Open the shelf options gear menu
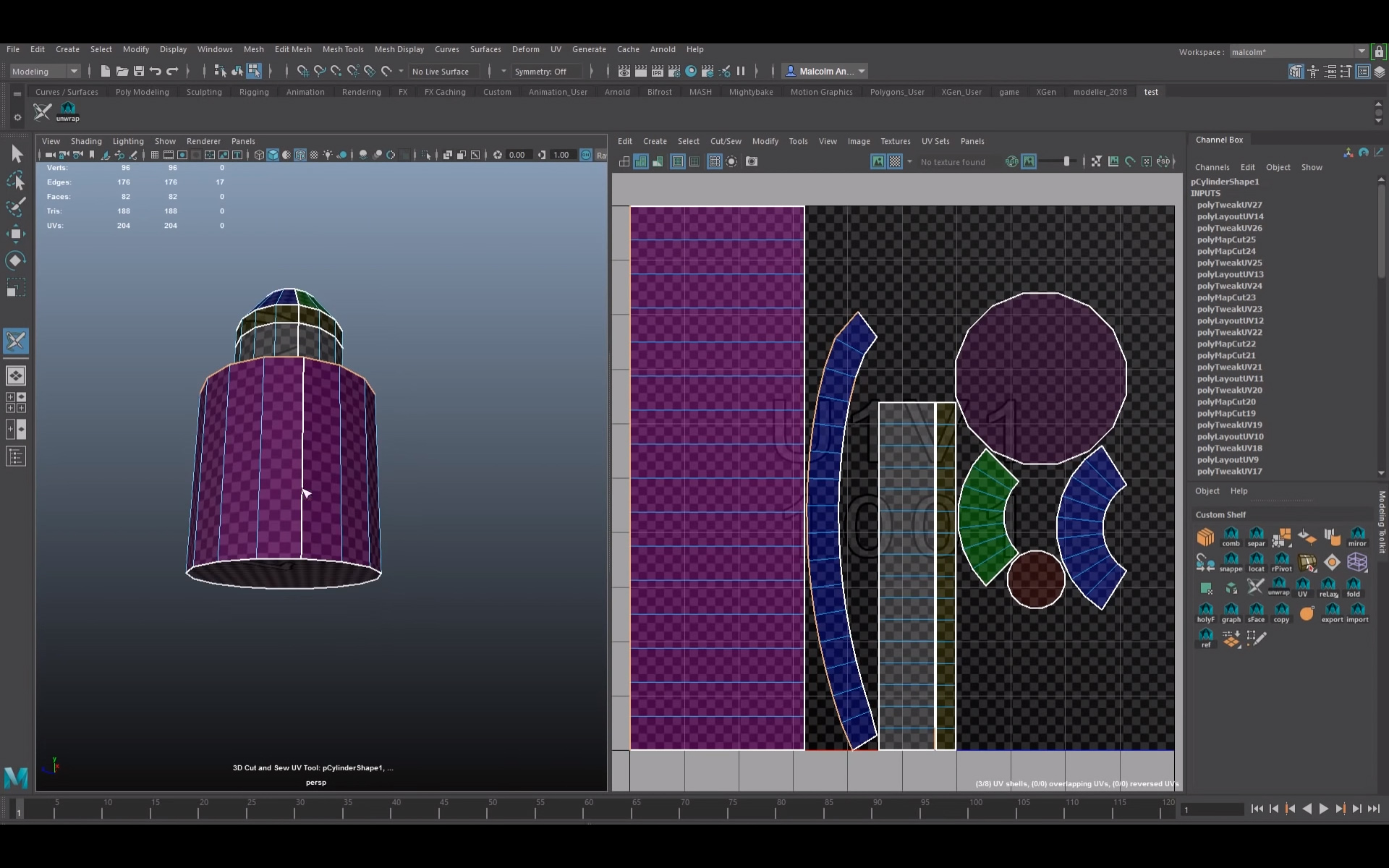This screenshot has width=1389, height=868. (x=17, y=117)
